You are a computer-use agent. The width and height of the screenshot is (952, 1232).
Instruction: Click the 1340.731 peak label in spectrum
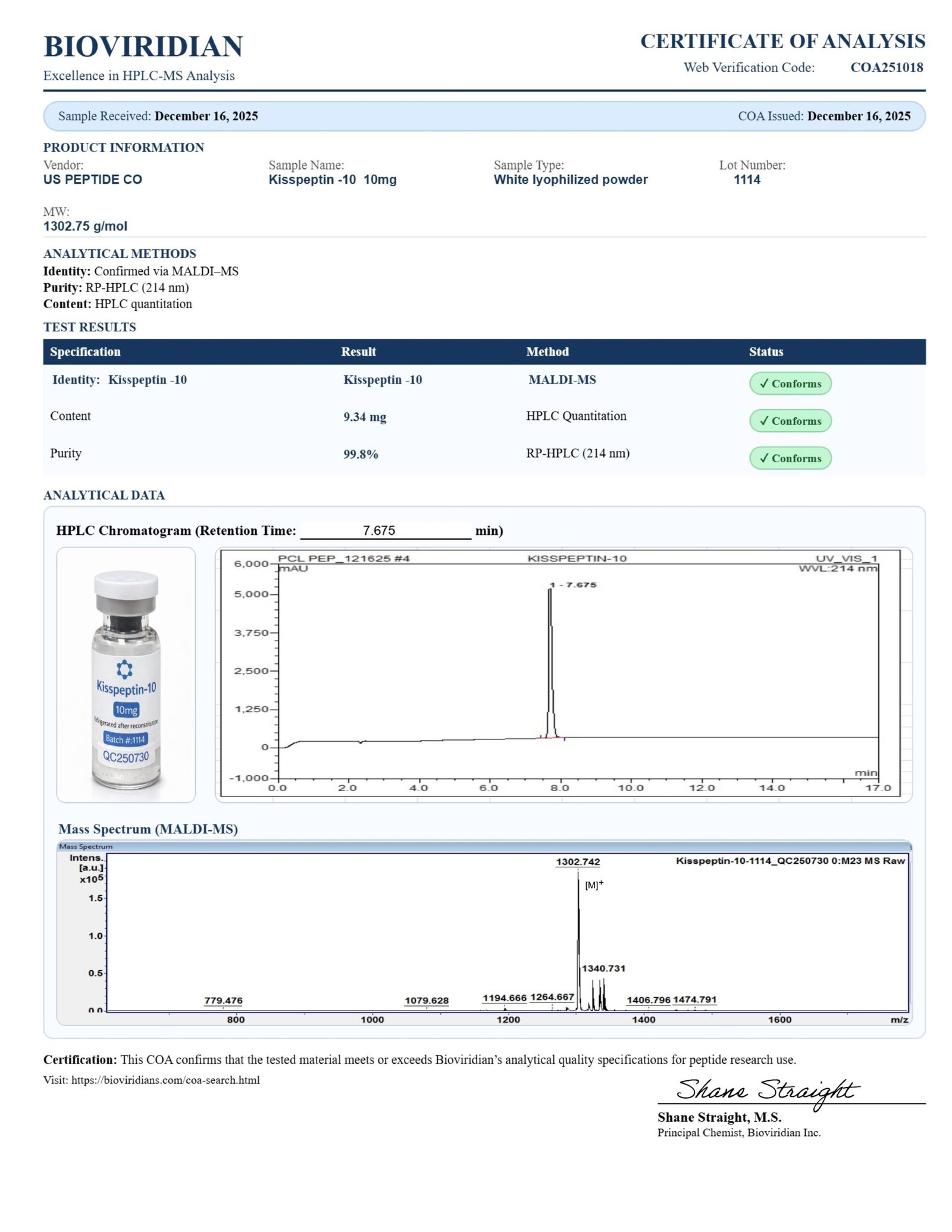tap(603, 968)
